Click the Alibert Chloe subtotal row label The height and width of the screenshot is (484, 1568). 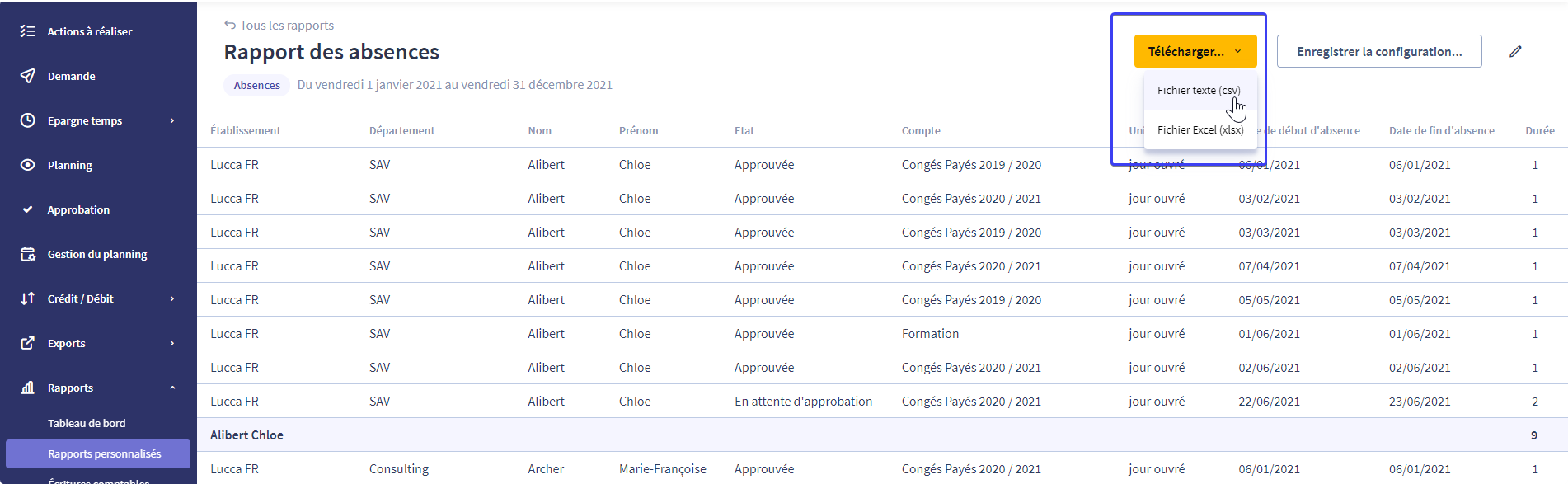[246, 435]
